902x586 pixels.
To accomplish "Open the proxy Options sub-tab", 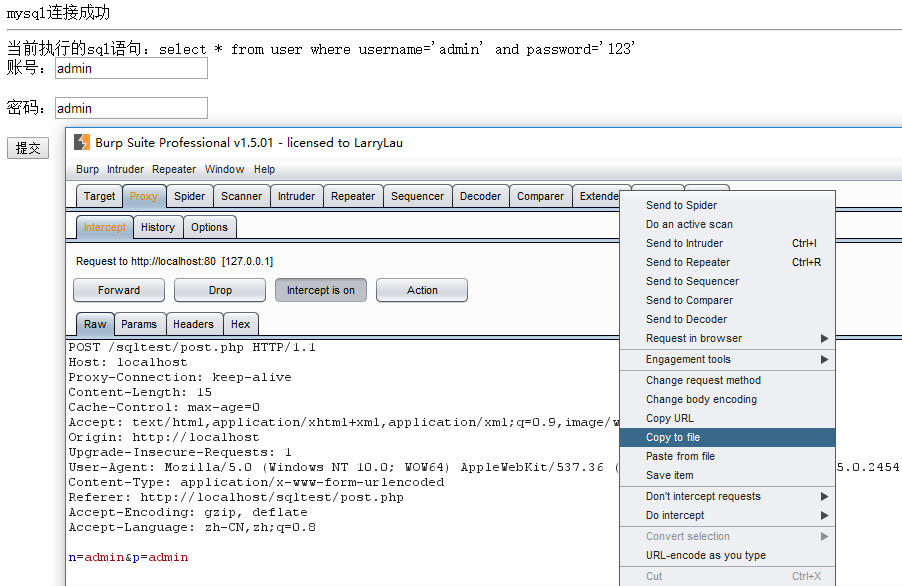I will [x=209, y=227].
